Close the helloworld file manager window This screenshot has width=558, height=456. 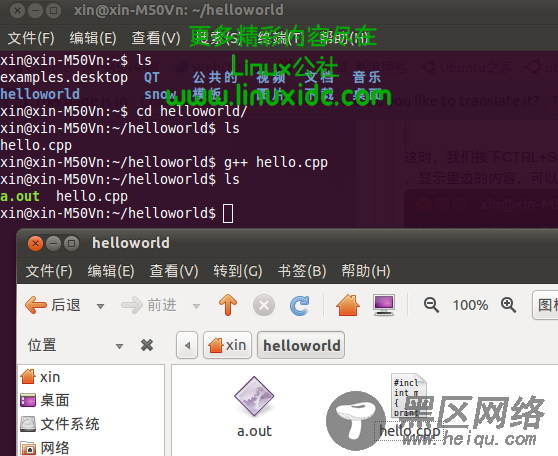(35, 244)
